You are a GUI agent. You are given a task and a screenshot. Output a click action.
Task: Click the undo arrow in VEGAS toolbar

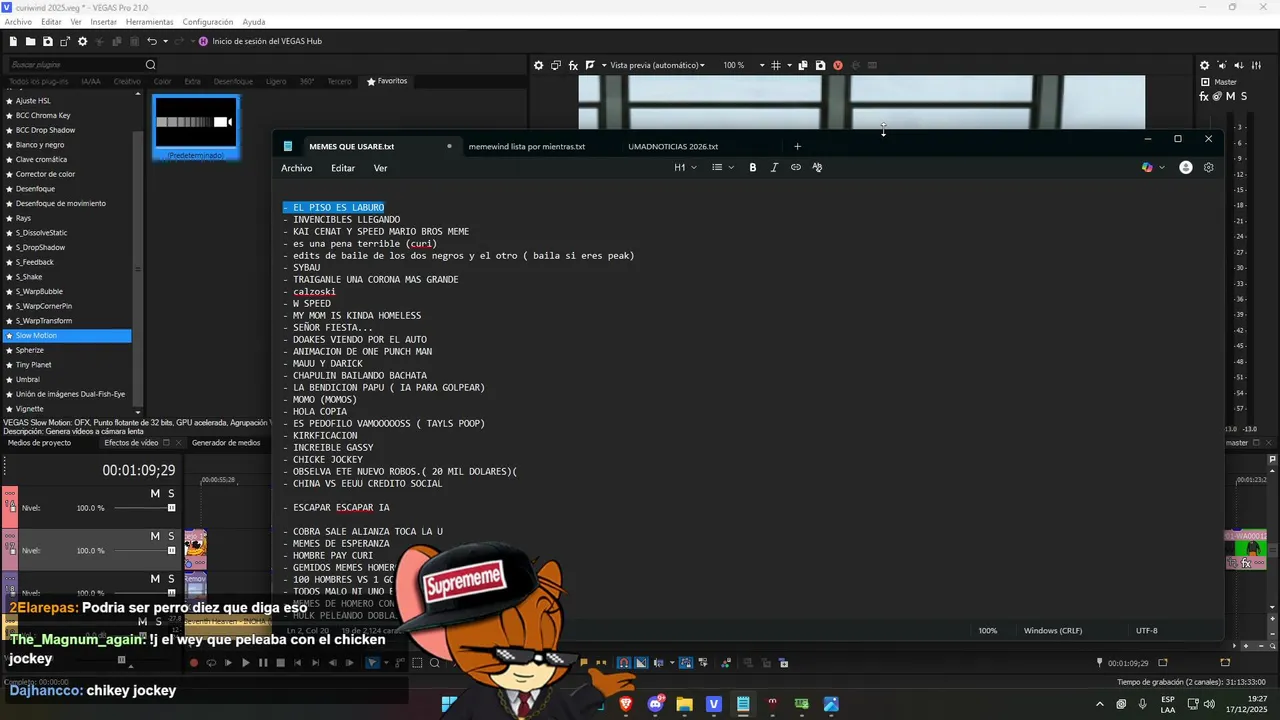point(151,41)
